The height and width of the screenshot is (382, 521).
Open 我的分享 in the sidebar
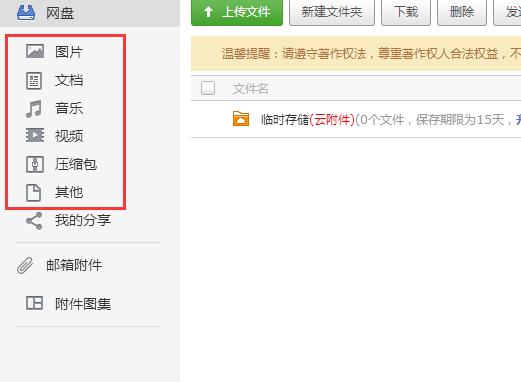point(83,220)
